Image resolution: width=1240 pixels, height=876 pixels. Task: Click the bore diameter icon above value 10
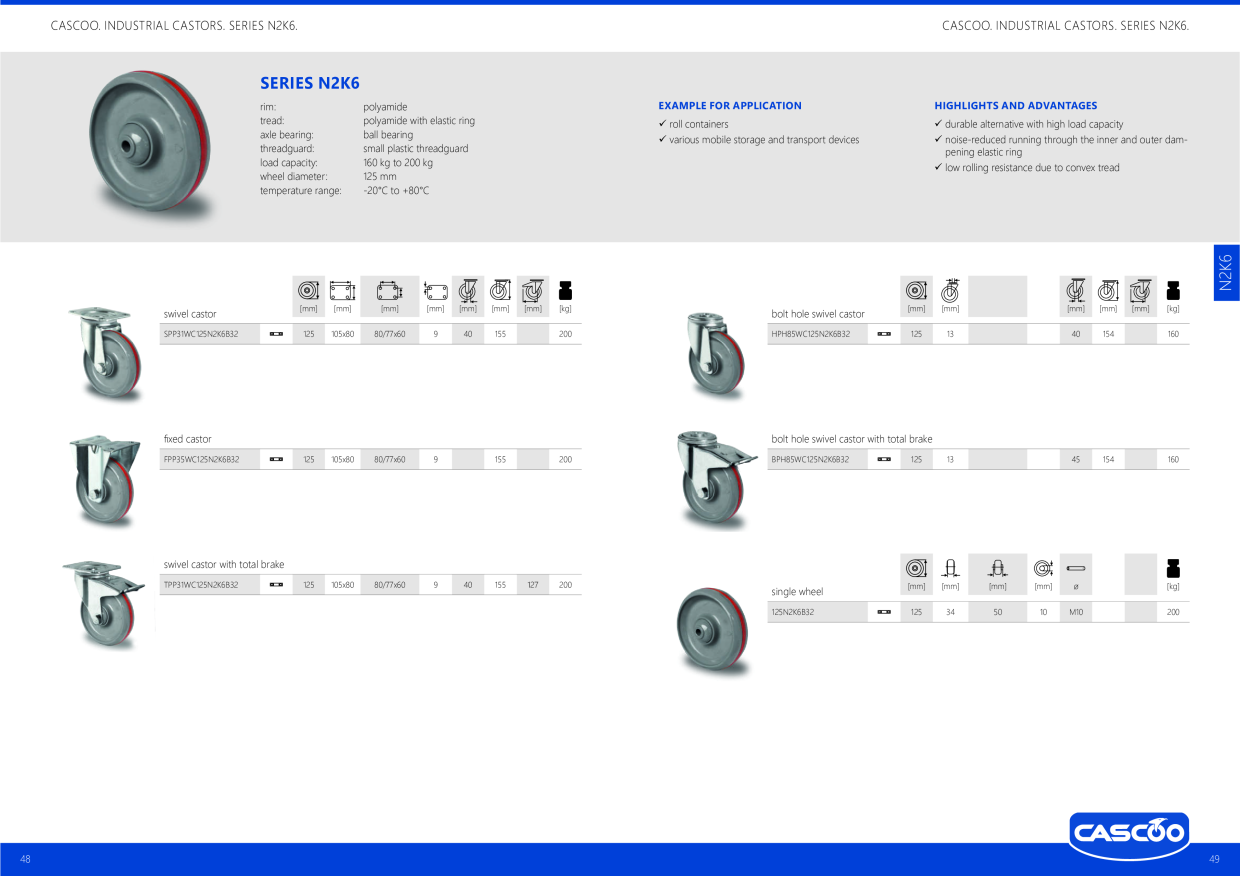[x=1043, y=568]
